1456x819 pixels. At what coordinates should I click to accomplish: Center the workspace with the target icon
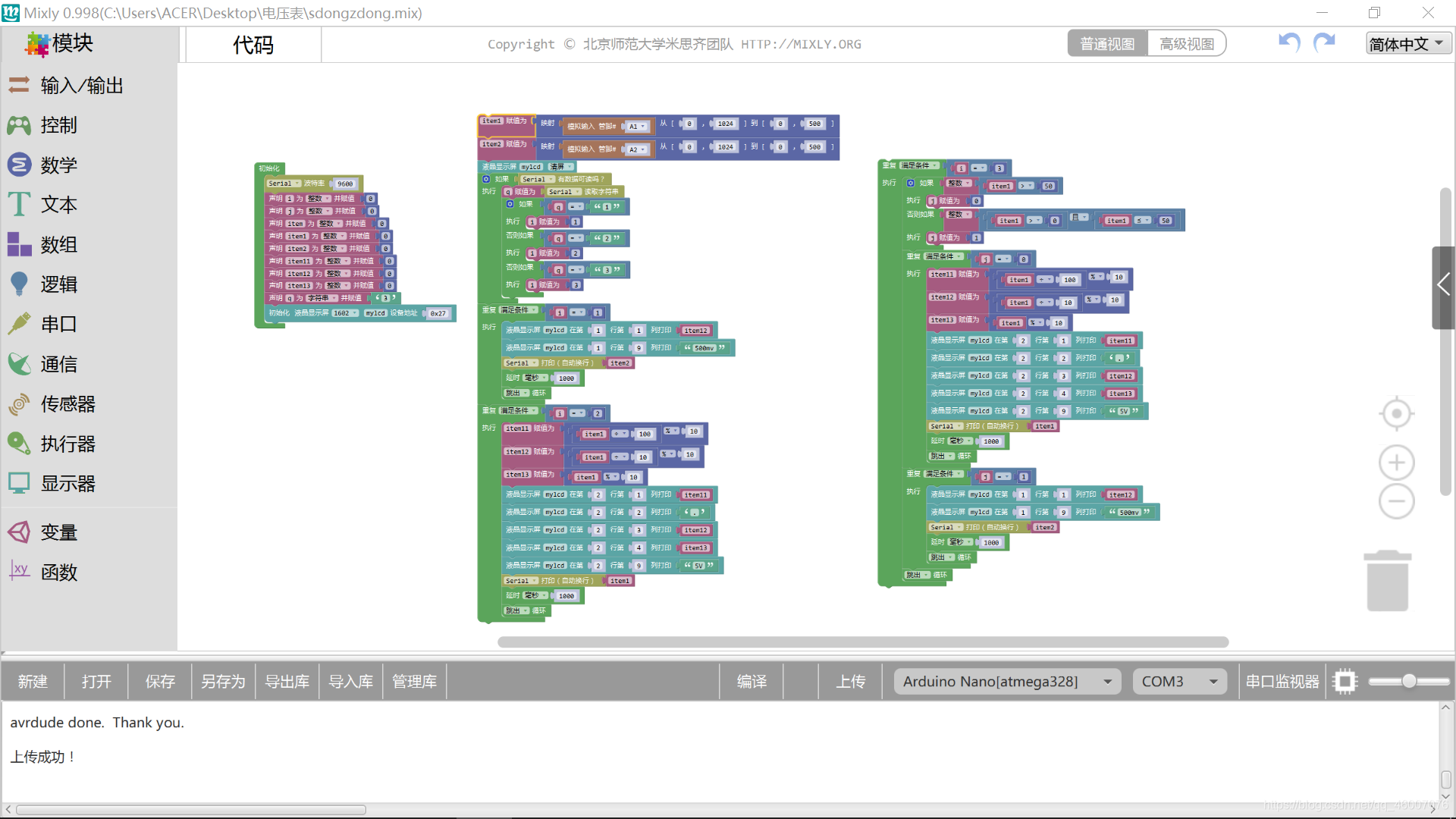click(1396, 413)
